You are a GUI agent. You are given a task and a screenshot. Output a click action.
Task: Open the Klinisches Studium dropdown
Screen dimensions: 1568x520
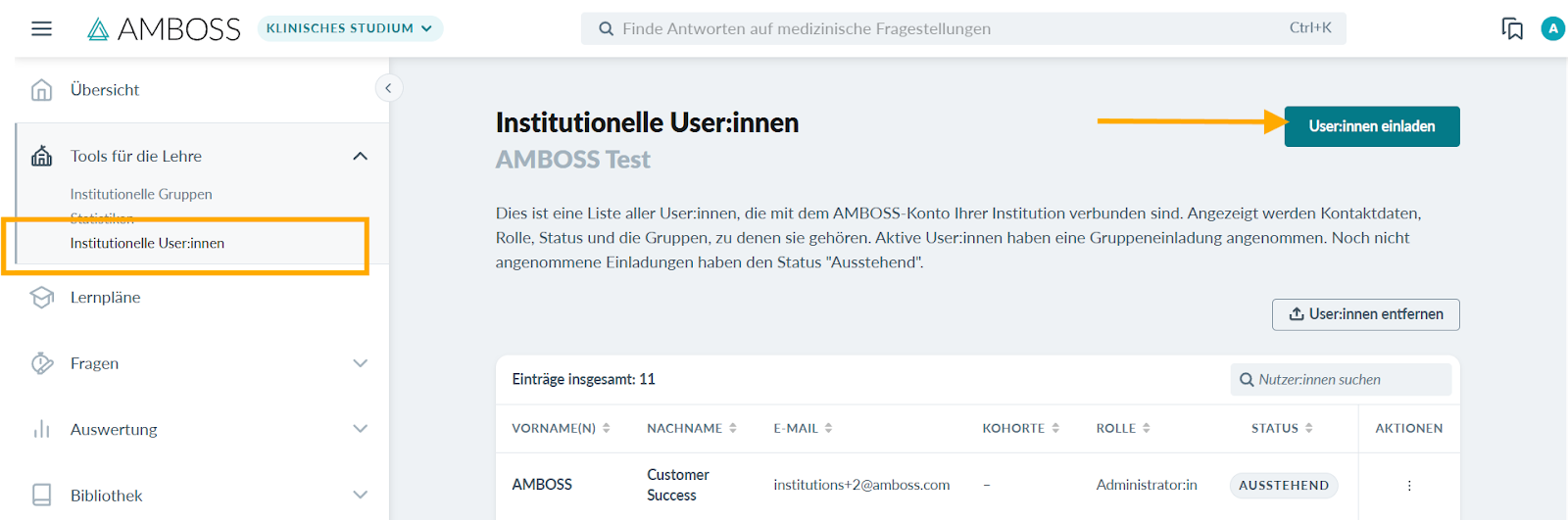click(x=350, y=28)
